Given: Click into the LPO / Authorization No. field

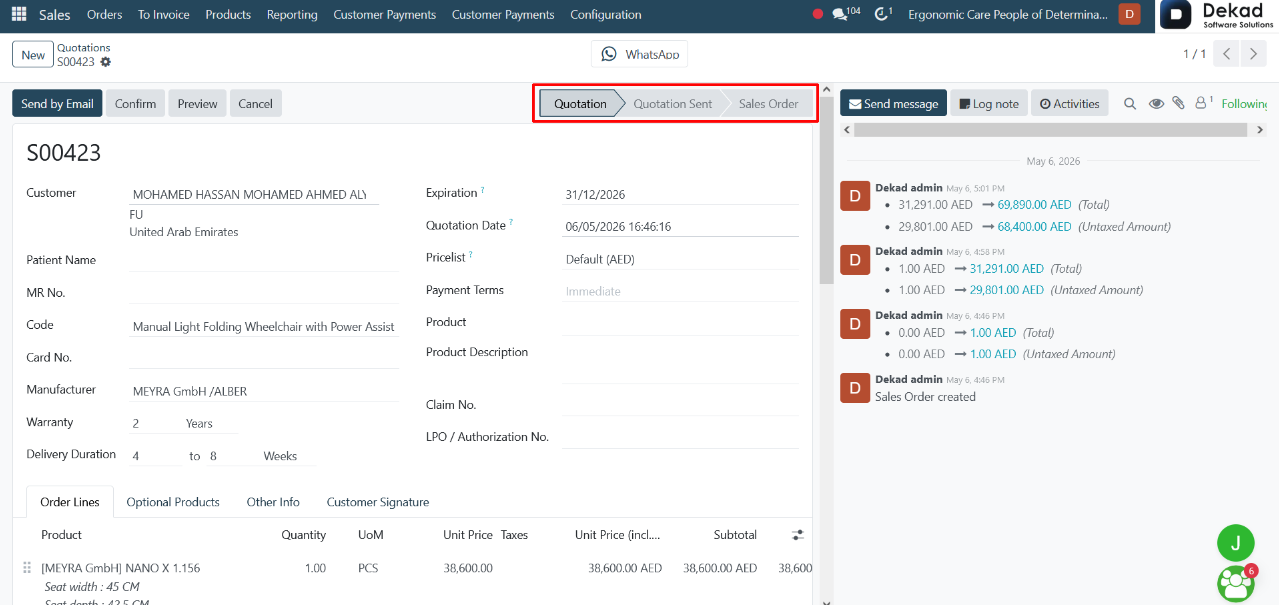Looking at the screenshot, I should point(681,437).
